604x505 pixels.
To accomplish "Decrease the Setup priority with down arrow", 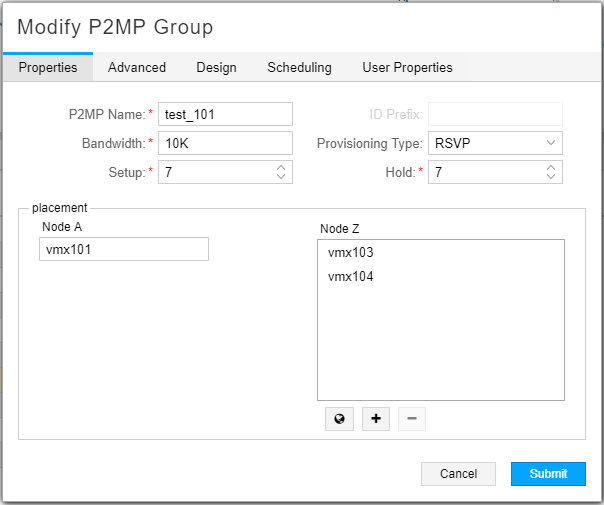I will point(281,177).
